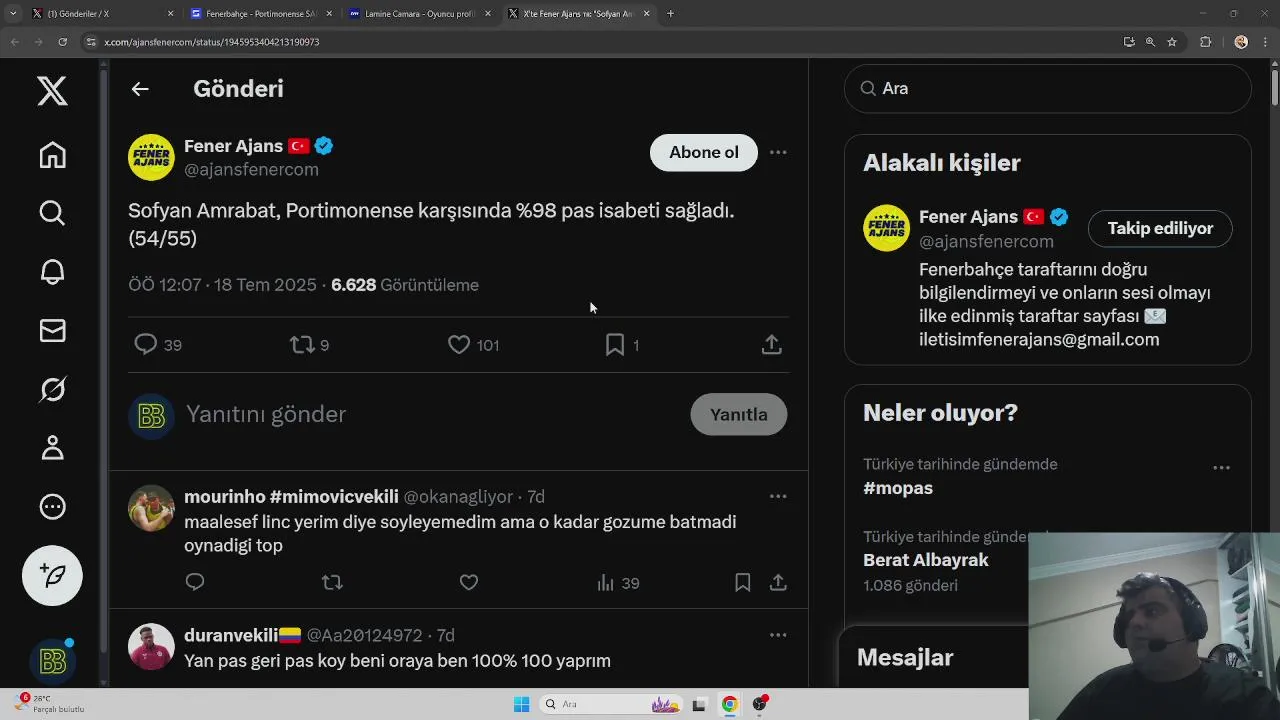Reload the page
Image resolution: width=1280 pixels, height=720 pixels.
click(x=62, y=42)
